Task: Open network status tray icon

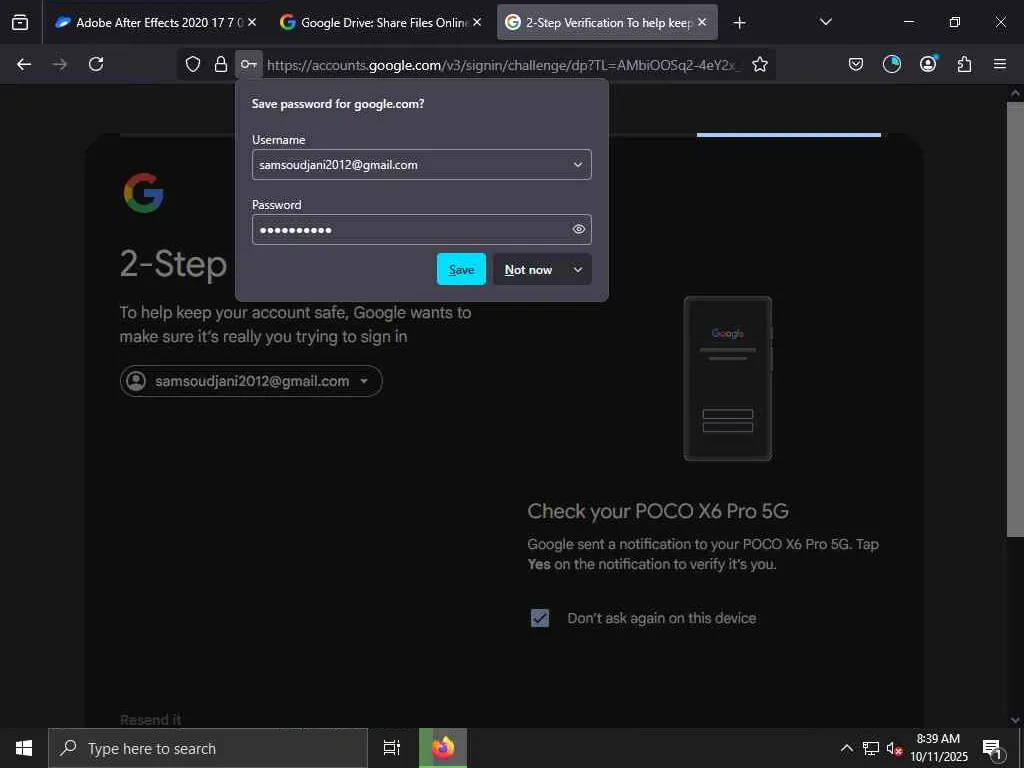Action: coord(871,748)
